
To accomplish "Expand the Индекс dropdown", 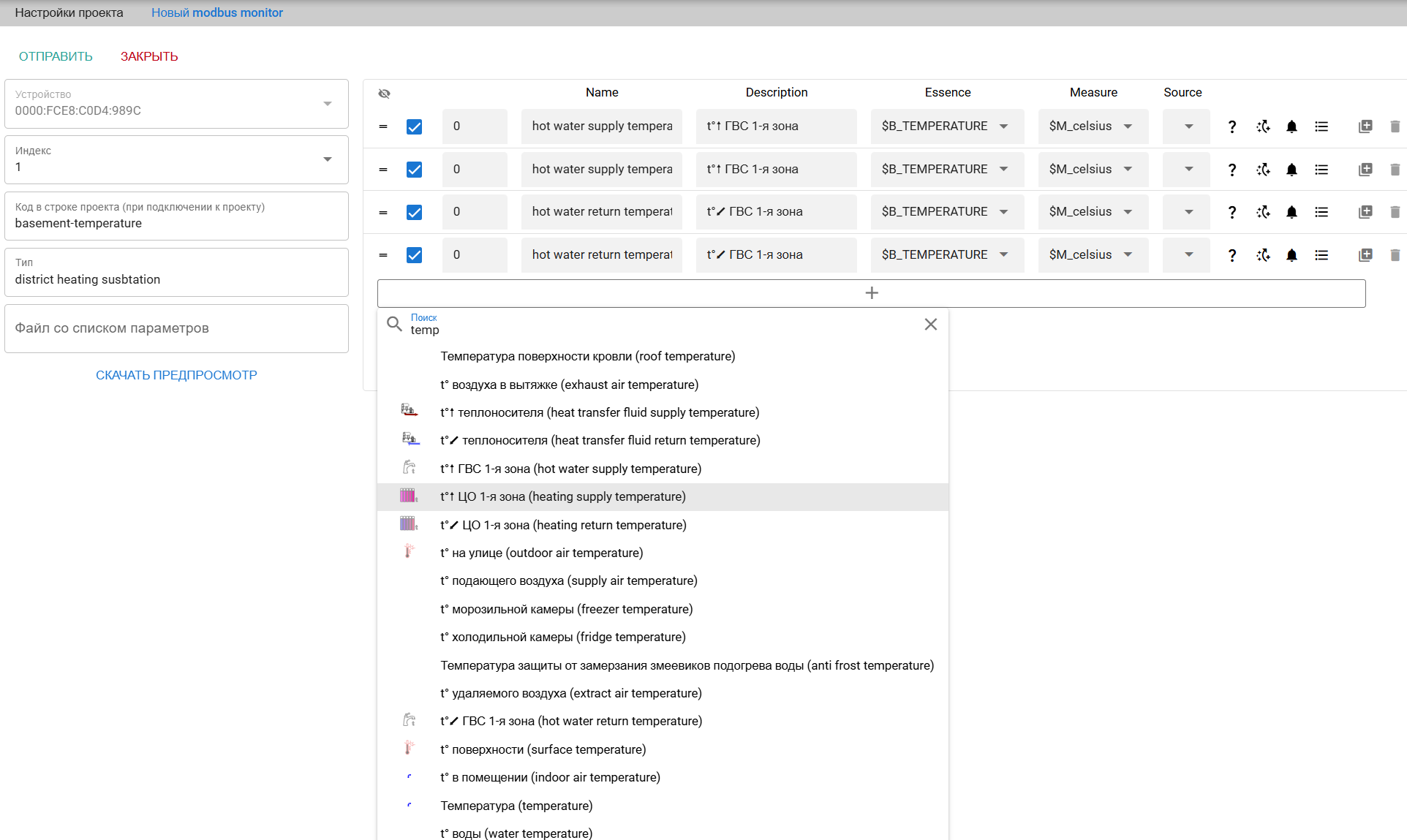I will [327, 159].
